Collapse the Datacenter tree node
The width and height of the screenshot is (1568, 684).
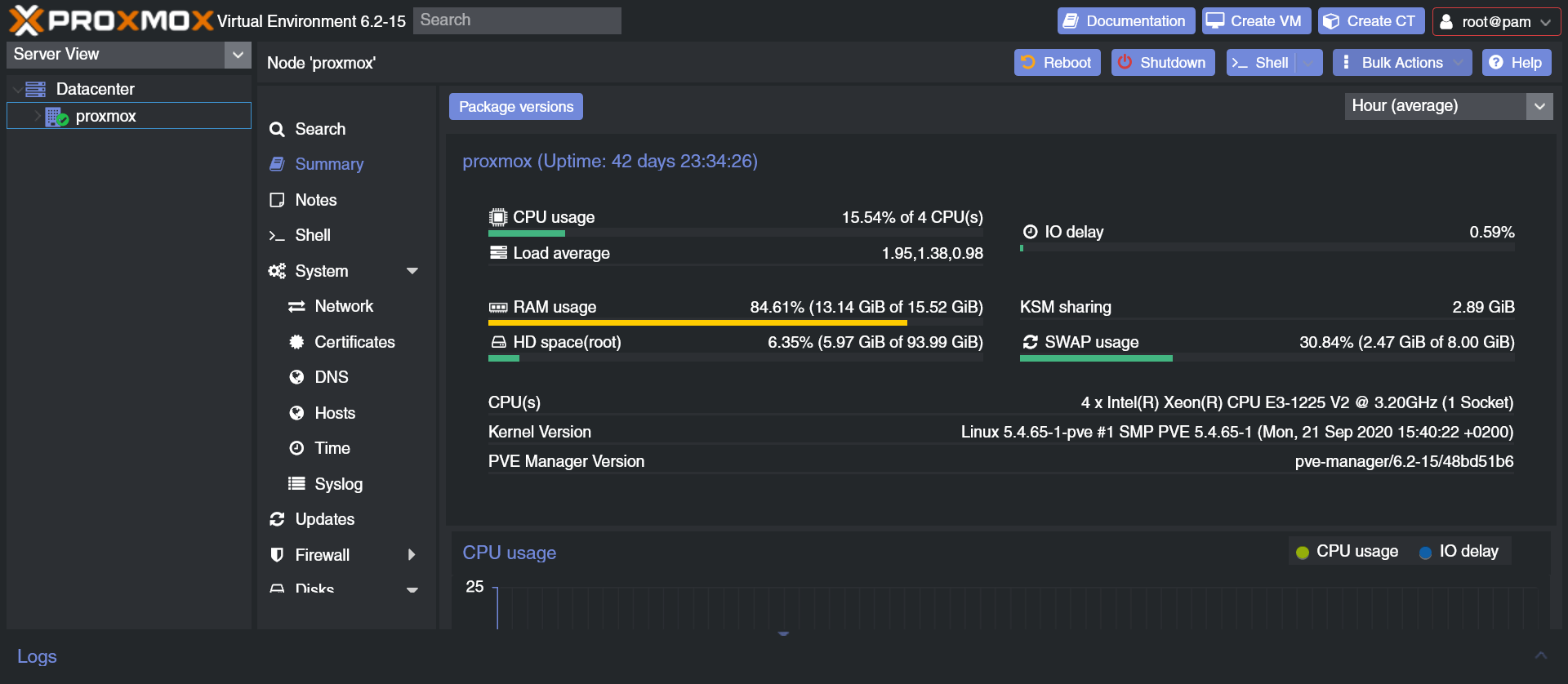16,89
